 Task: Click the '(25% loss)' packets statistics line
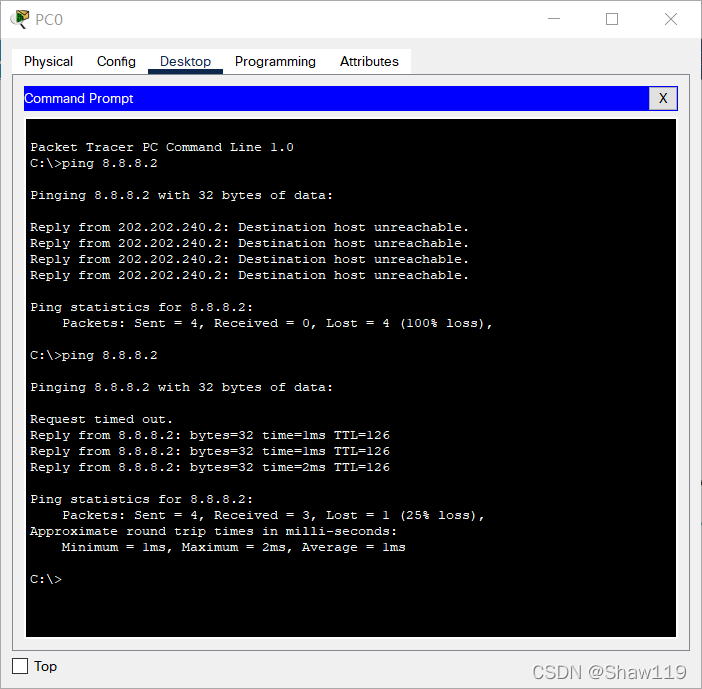(273, 515)
